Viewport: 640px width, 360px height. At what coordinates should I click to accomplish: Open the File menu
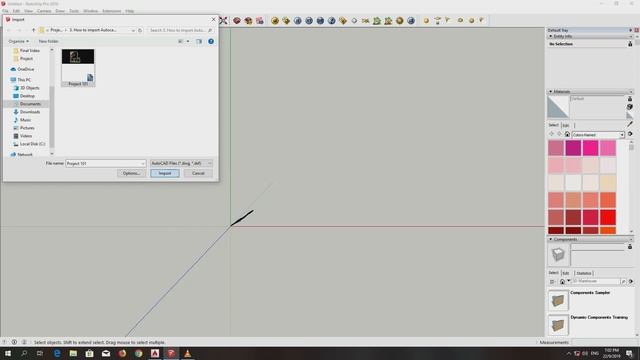5,11
